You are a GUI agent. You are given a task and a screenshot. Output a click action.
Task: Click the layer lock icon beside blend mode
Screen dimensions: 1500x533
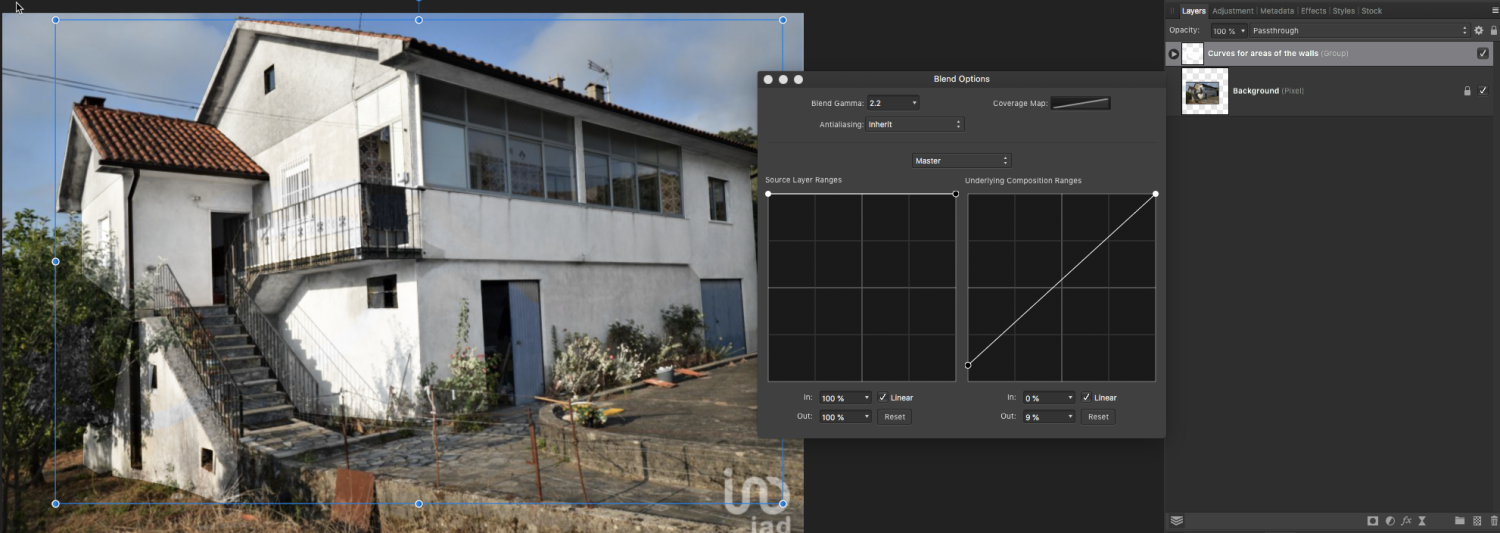pyautogui.click(x=1494, y=31)
